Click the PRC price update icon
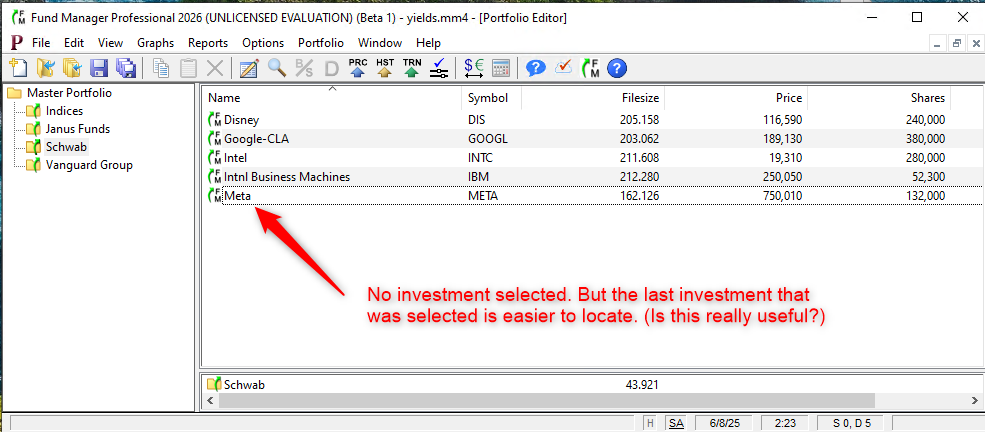 tap(358, 68)
